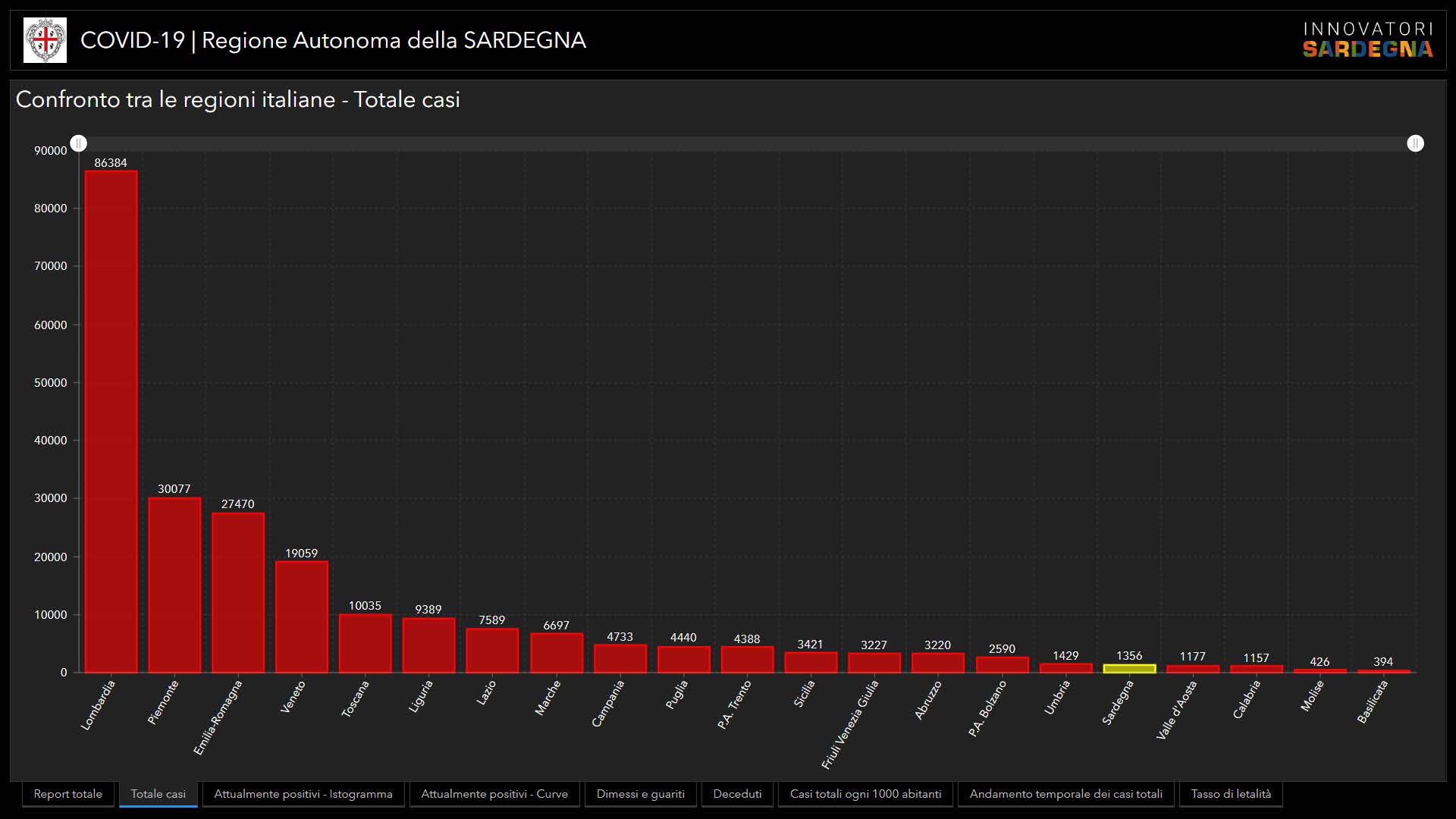Switch to Tasso di letalità tab
The width and height of the screenshot is (1456, 819).
point(1231,794)
